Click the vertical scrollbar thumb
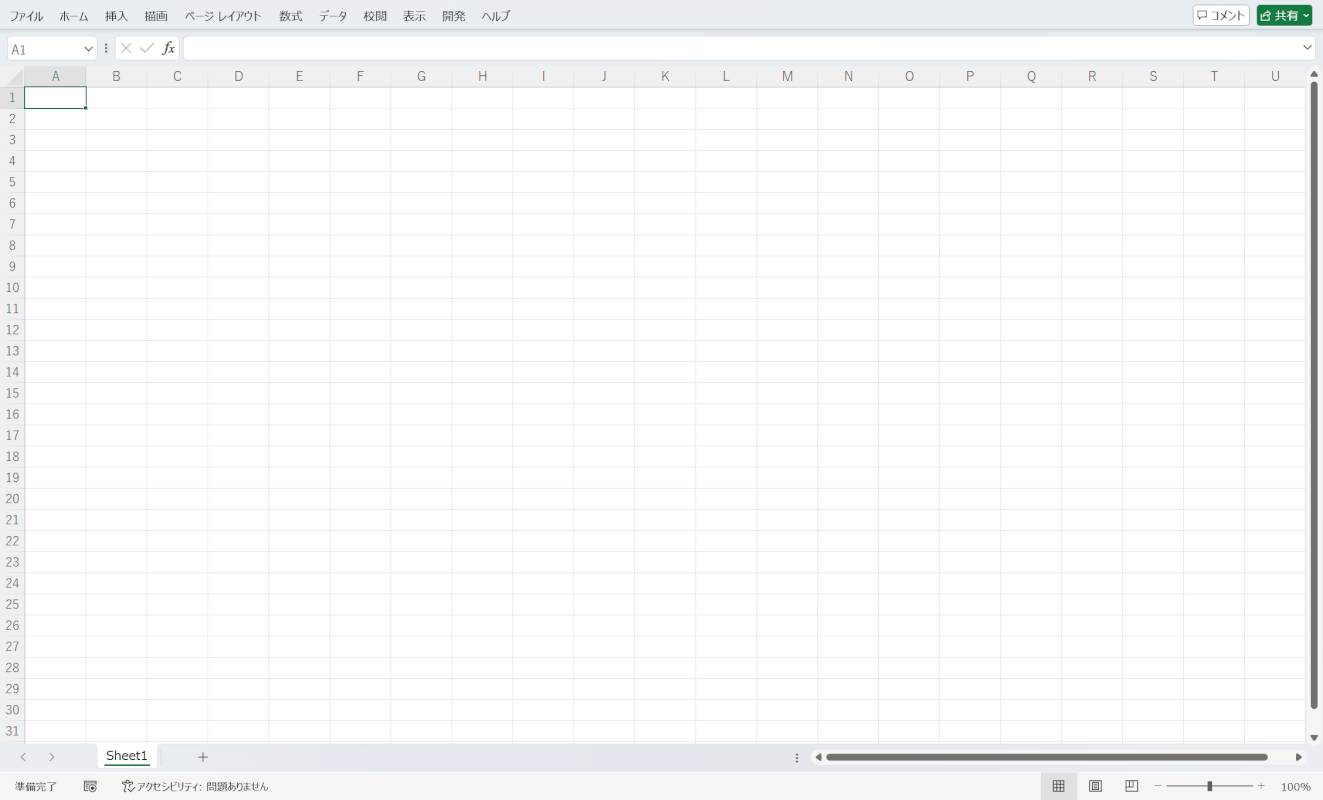The height and width of the screenshot is (800, 1323). pos(1314,393)
